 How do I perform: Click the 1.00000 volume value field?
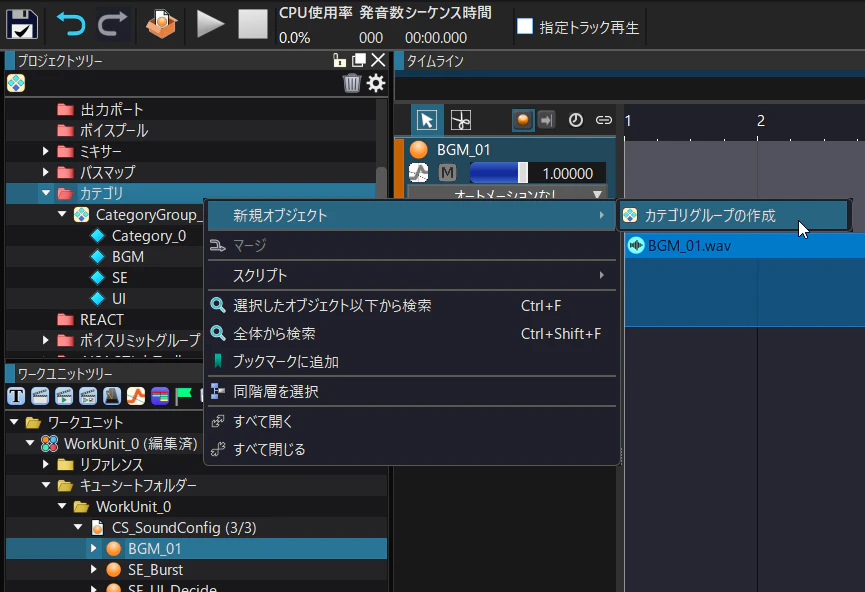(568, 173)
